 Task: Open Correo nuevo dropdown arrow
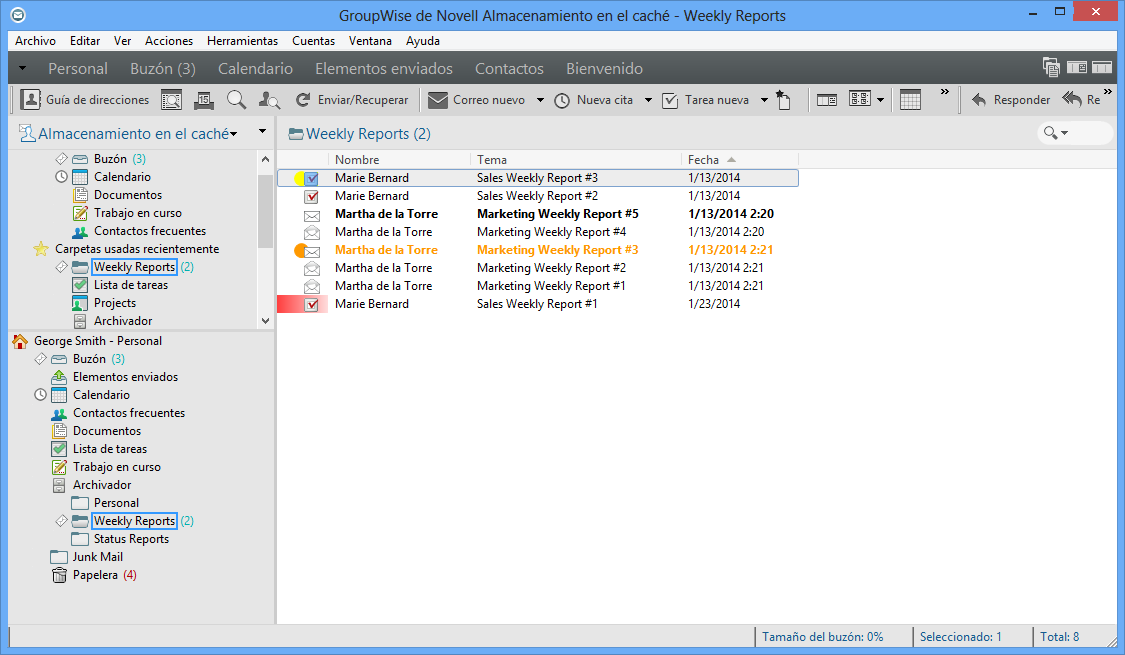(x=540, y=100)
